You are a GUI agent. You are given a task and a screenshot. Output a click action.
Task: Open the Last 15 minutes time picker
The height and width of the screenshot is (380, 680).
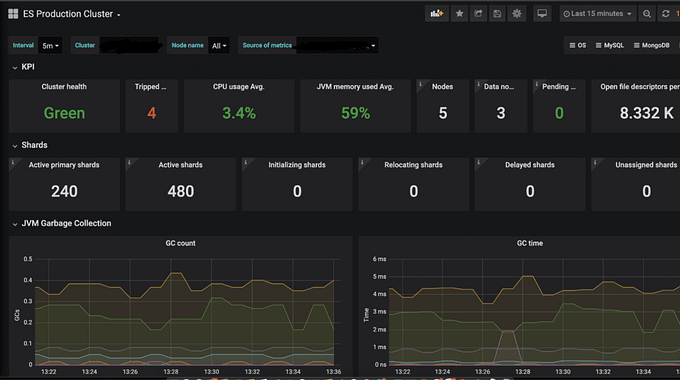[597, 14]
